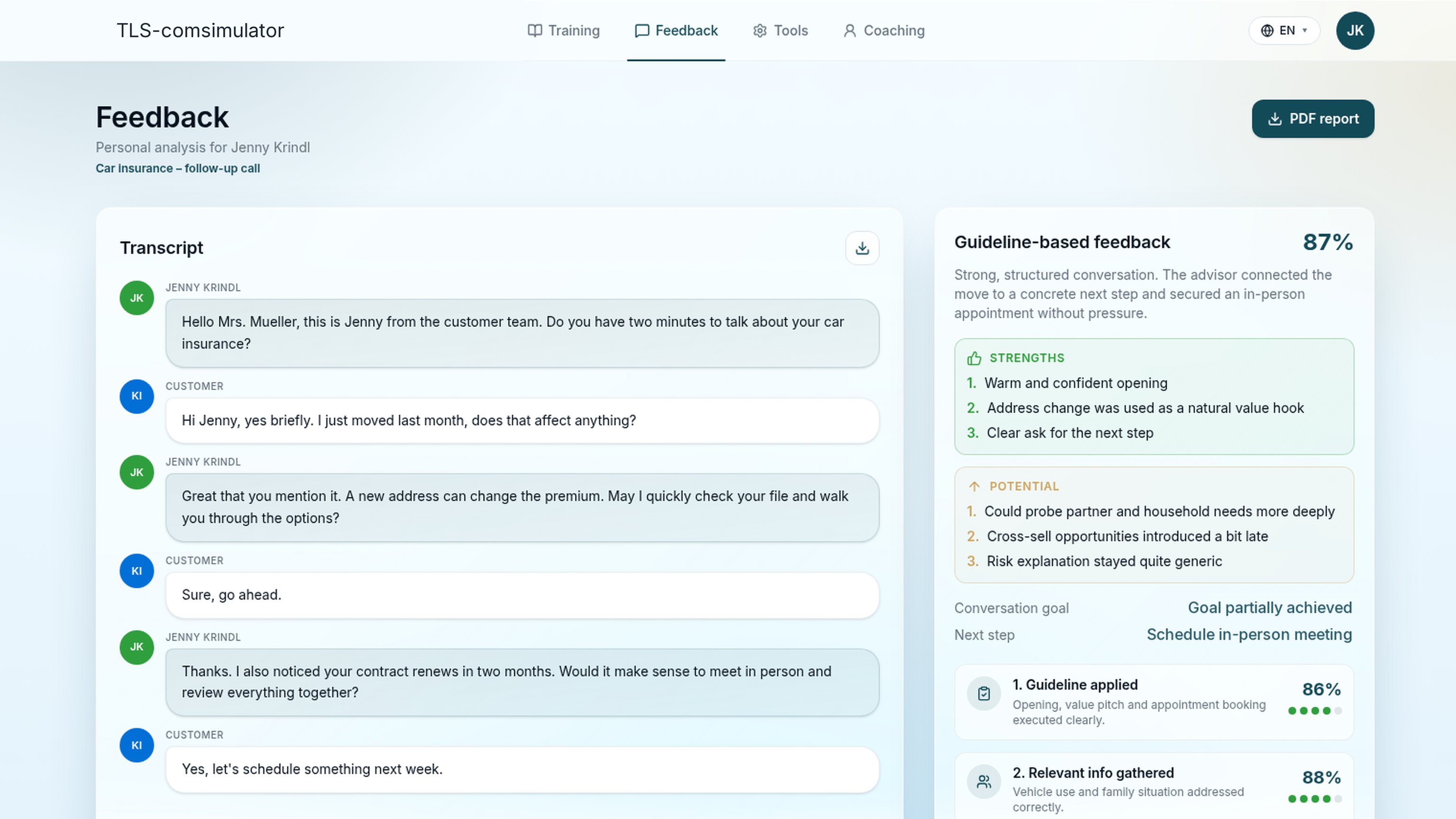Click the TLS-comsimulator logo text
Viewport: 1456px width, 819px height.
200,30
